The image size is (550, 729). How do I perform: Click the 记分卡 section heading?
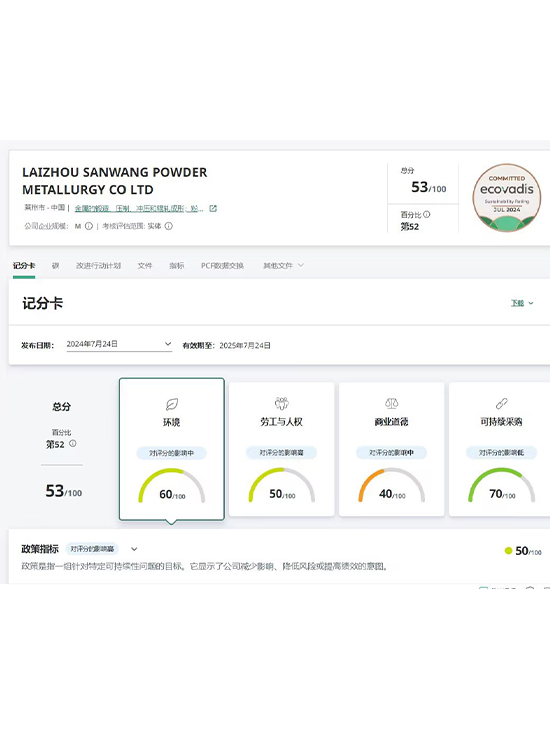coord(42,304)
